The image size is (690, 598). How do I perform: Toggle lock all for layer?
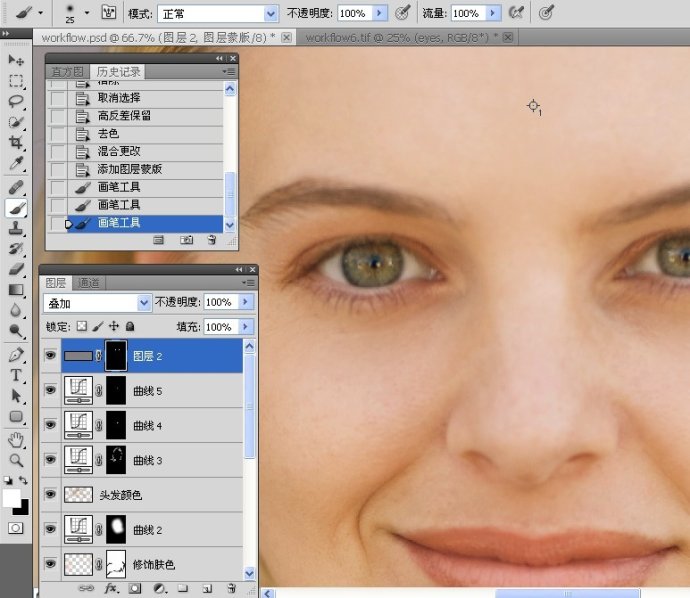[x=130, y=326]
